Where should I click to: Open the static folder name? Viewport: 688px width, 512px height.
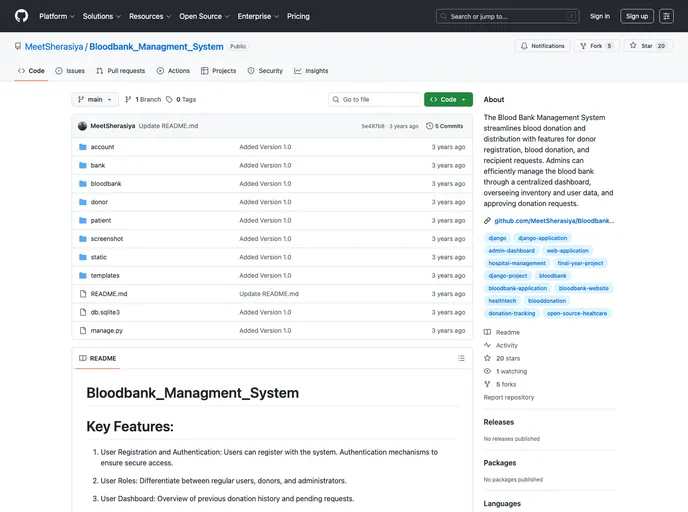point(99,257)
